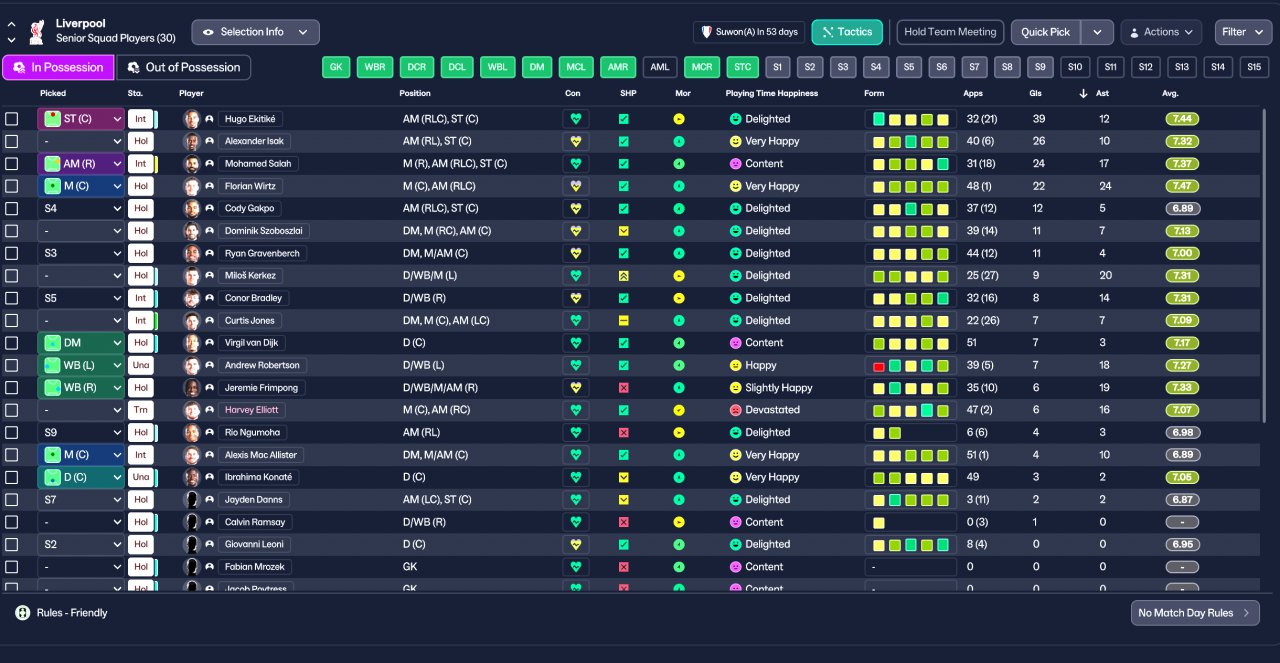Screen dimensions: 1280x663
Task: Click Jayden Danns's yellow sharpness icon
Action: coord(624,500)
